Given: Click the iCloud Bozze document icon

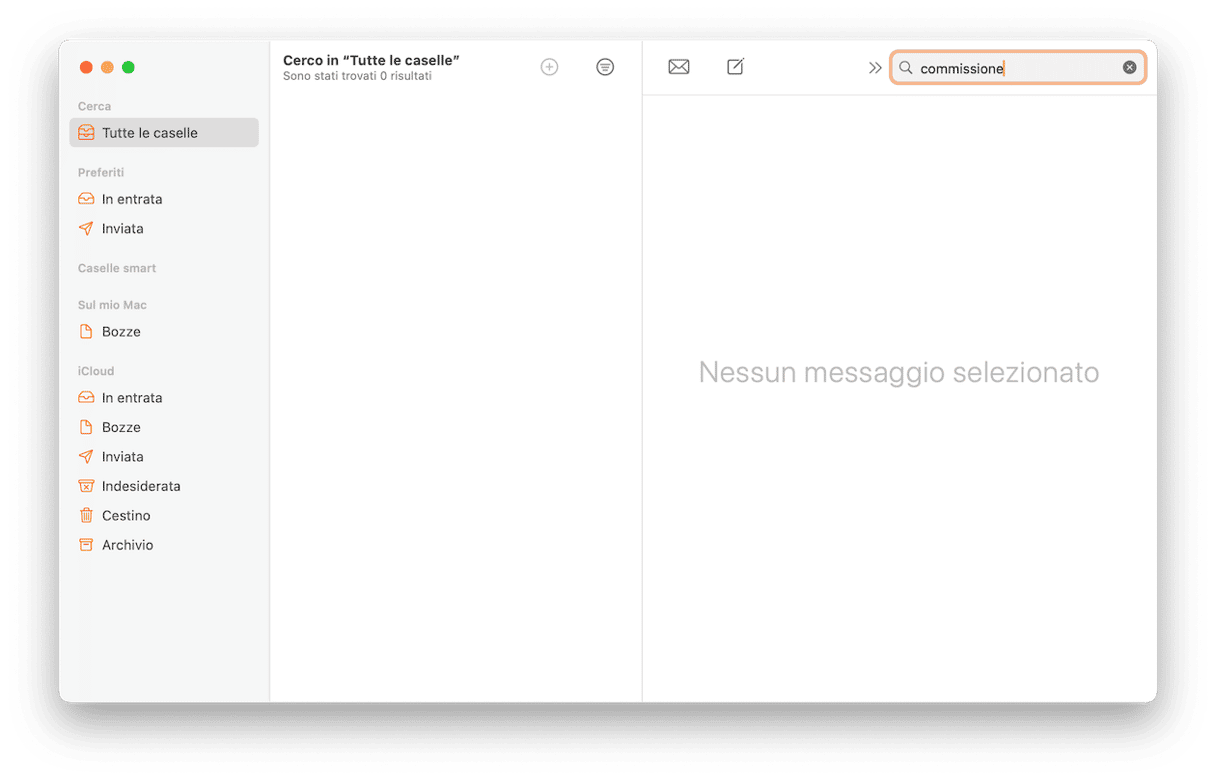Looking at the screenshot, I should pyautogui.click(x=86, y=427).
